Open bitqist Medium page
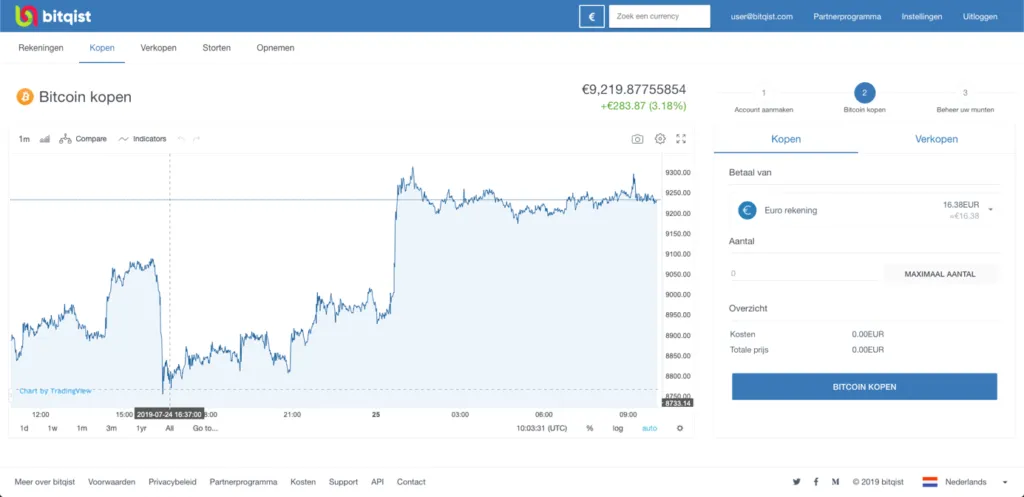This screenshot has width=1024, height=497. pos(835,482)
